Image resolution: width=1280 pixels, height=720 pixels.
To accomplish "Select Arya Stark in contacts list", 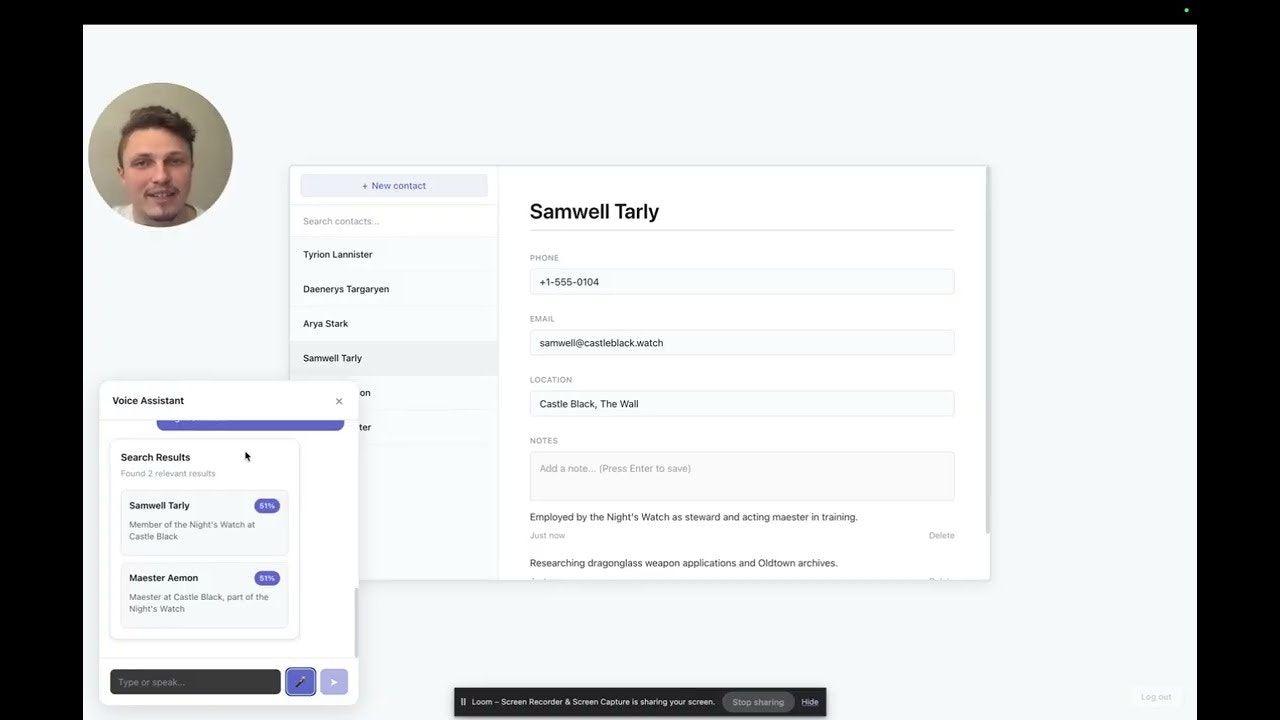I will (394, 324).
